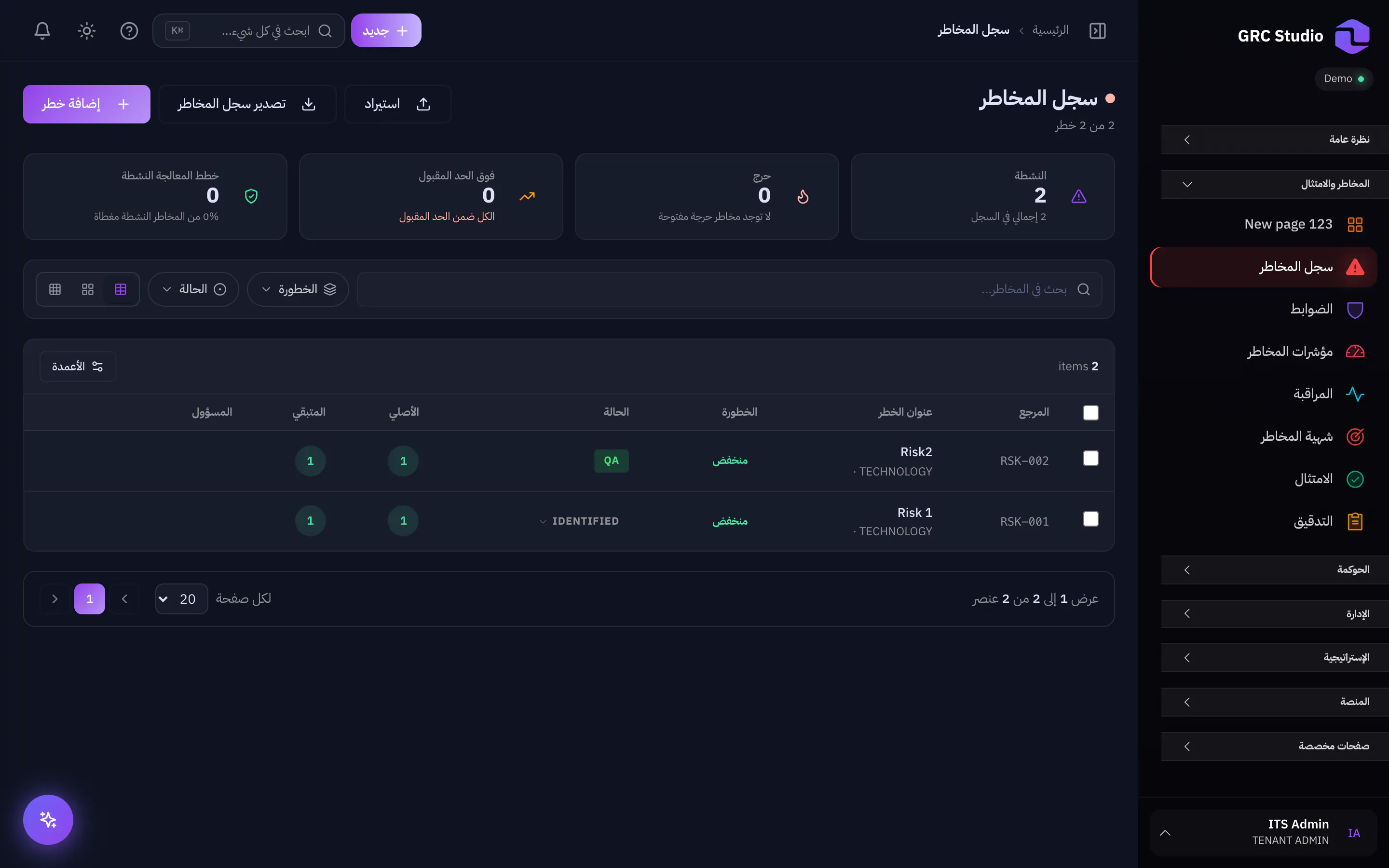This screenshot has width=1389, height=868.
Task: Sort by عنوان الخطر column header
Action: point(905,412)
